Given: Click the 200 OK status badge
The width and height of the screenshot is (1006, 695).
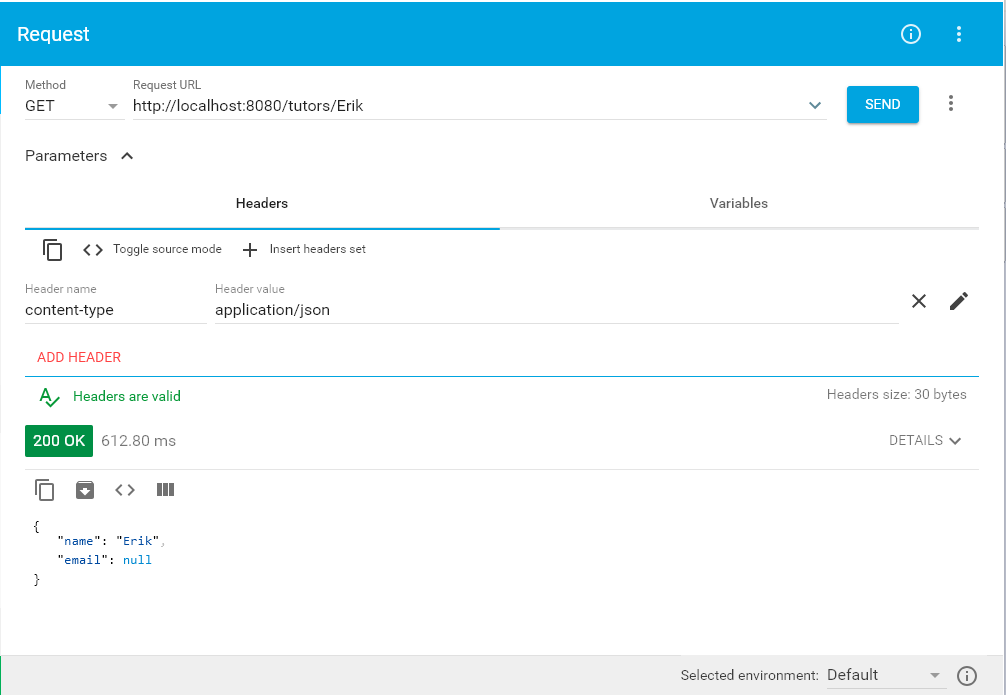Looking at the screenshot, I should [x=59, y=441].
